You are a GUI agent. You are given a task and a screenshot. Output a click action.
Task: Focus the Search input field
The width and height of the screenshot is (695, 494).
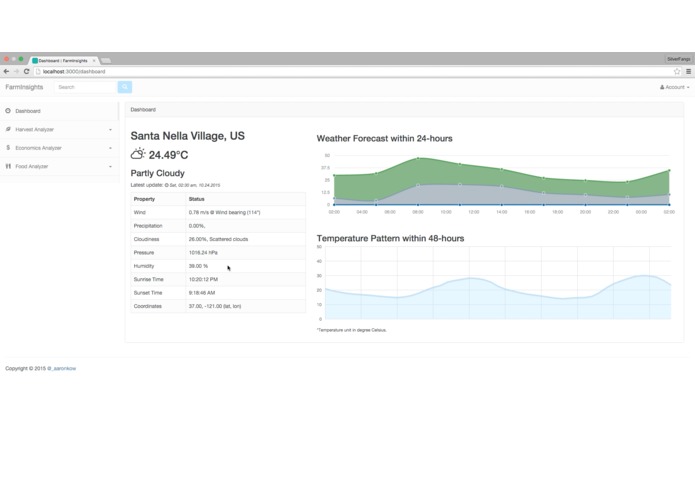point(86,87)
